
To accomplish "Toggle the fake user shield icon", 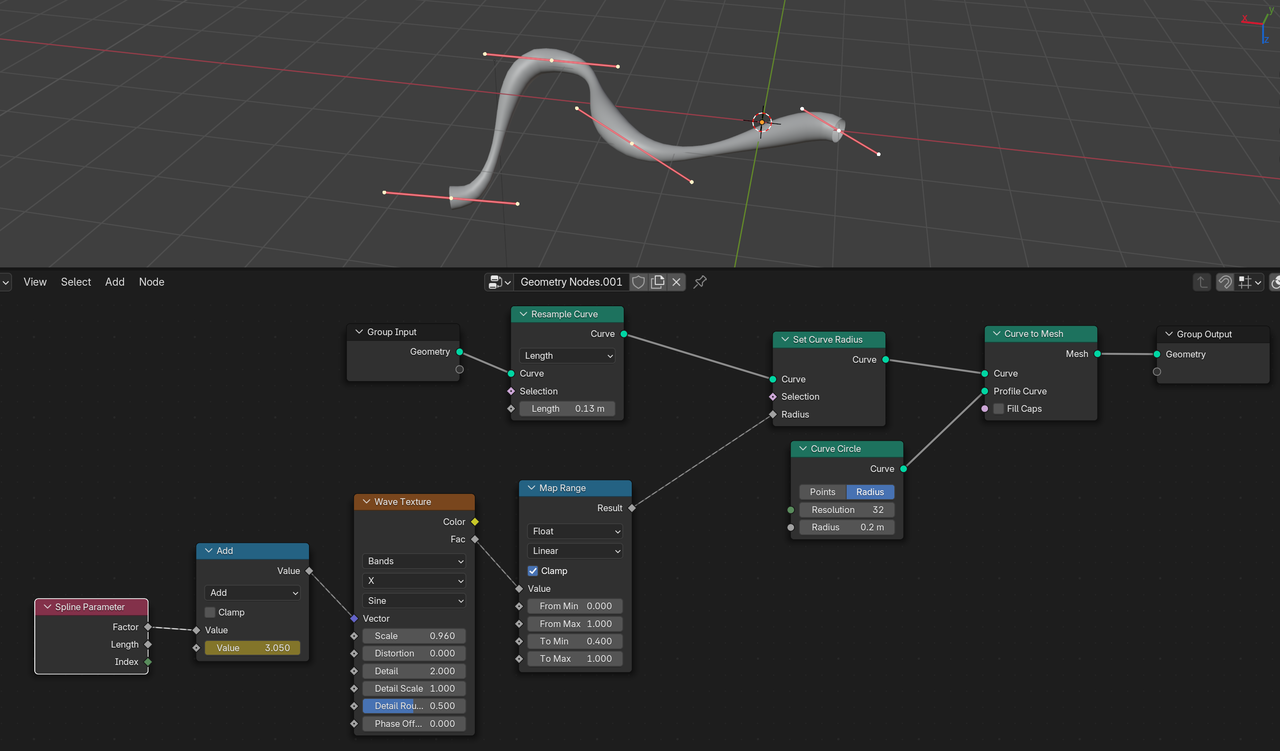I will click(638, 282).
